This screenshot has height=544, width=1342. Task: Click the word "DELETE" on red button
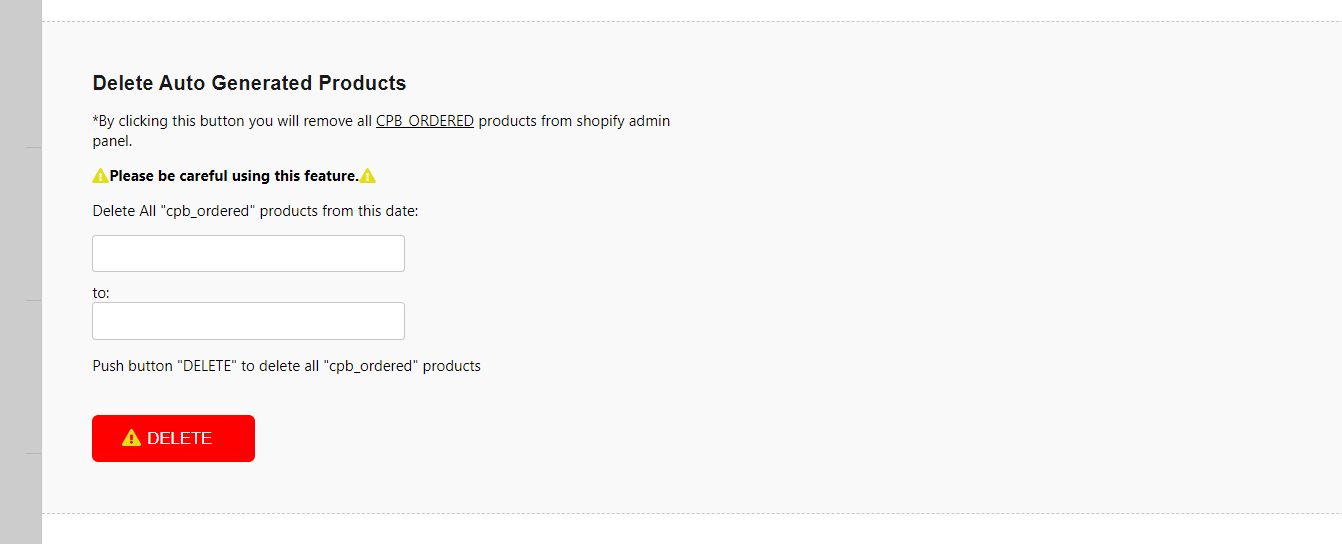[179, 438]
